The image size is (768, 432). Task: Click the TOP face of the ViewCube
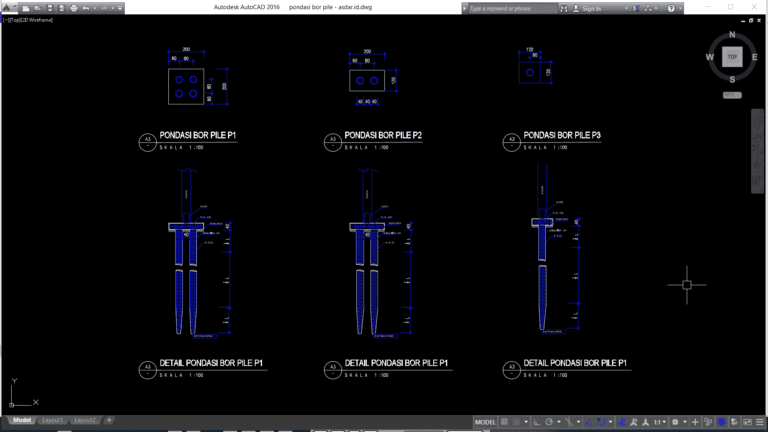[x=732, y=57]
